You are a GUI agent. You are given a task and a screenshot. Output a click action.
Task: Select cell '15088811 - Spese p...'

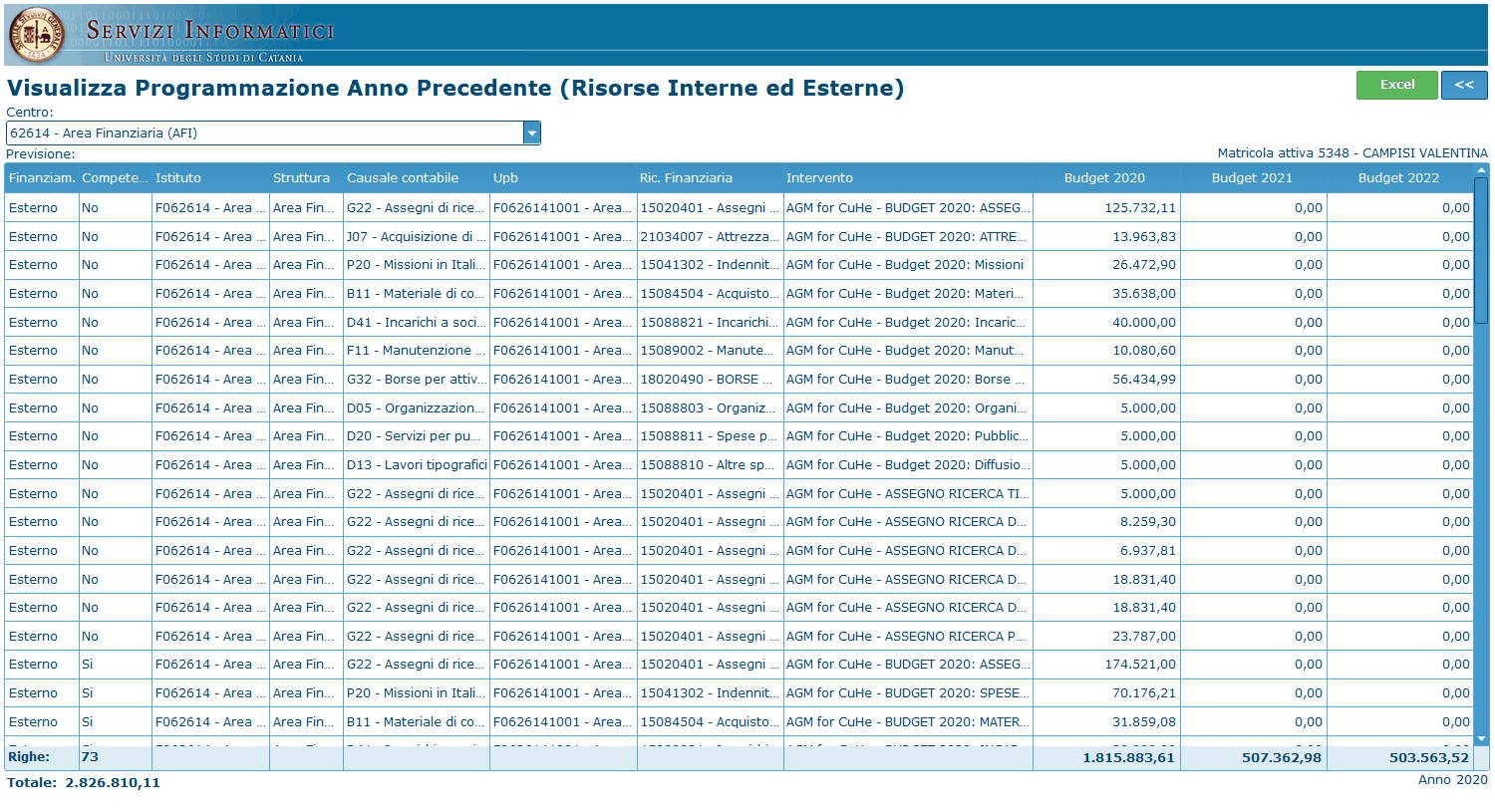[710, 436]
